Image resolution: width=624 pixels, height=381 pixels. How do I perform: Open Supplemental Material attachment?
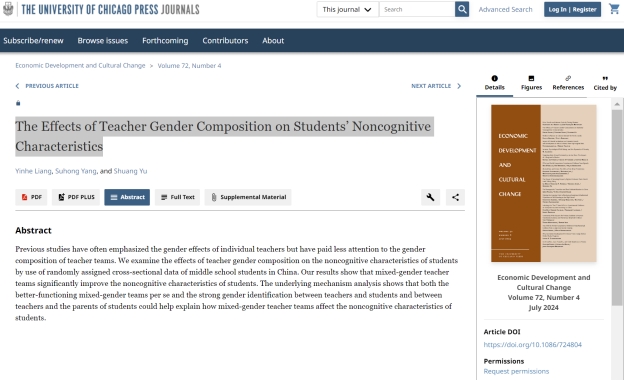(x=248, y=197)
